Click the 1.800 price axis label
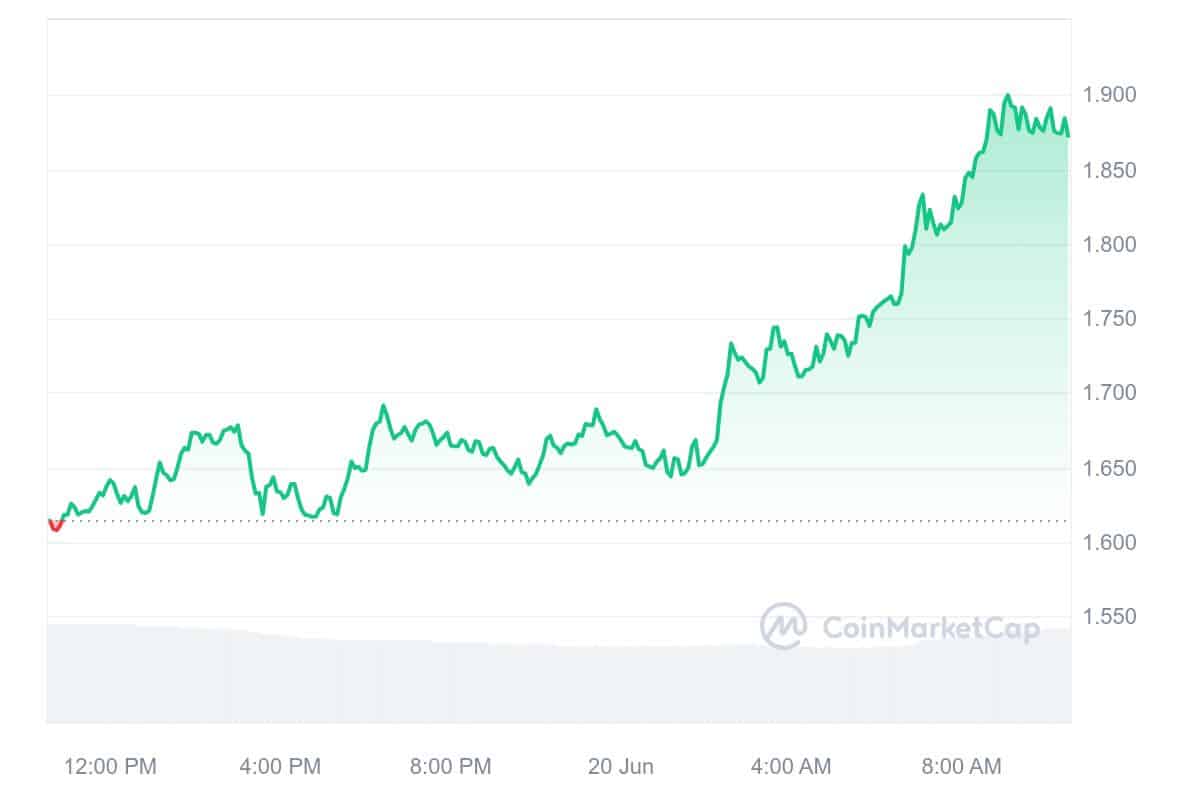1200x800 pixels. pos(1112,245)
